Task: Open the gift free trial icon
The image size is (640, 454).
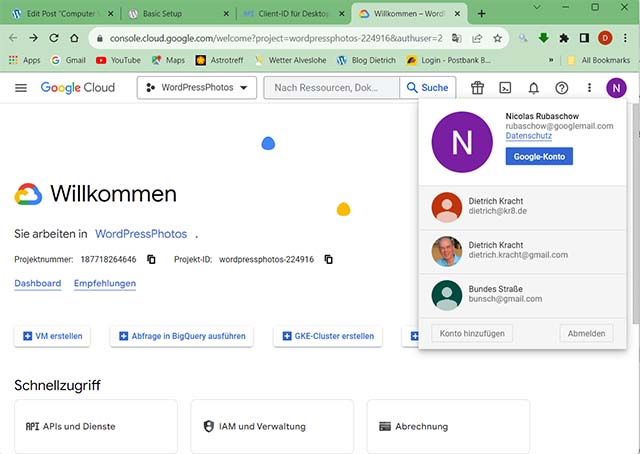Action: pyautogui.click(x=477, y=88)
